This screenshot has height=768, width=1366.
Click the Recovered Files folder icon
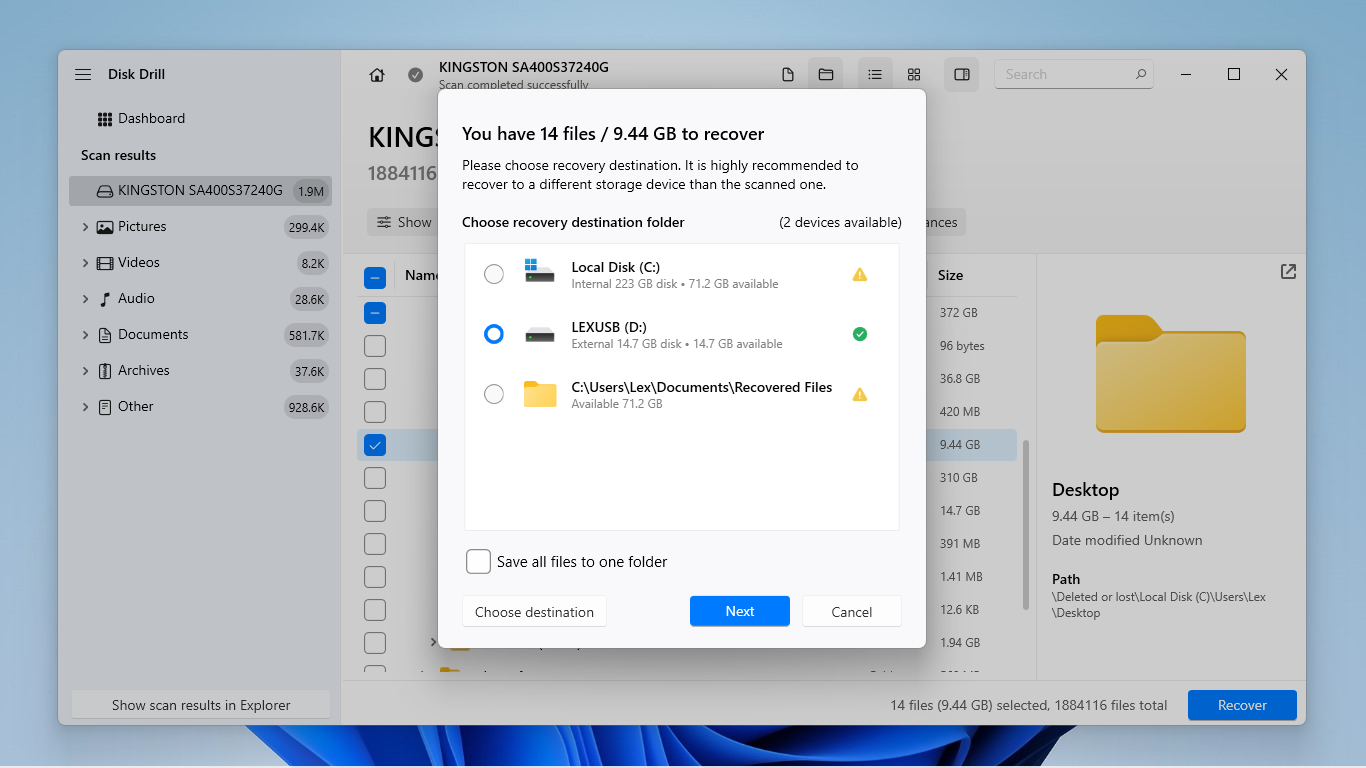coord(540,394)
